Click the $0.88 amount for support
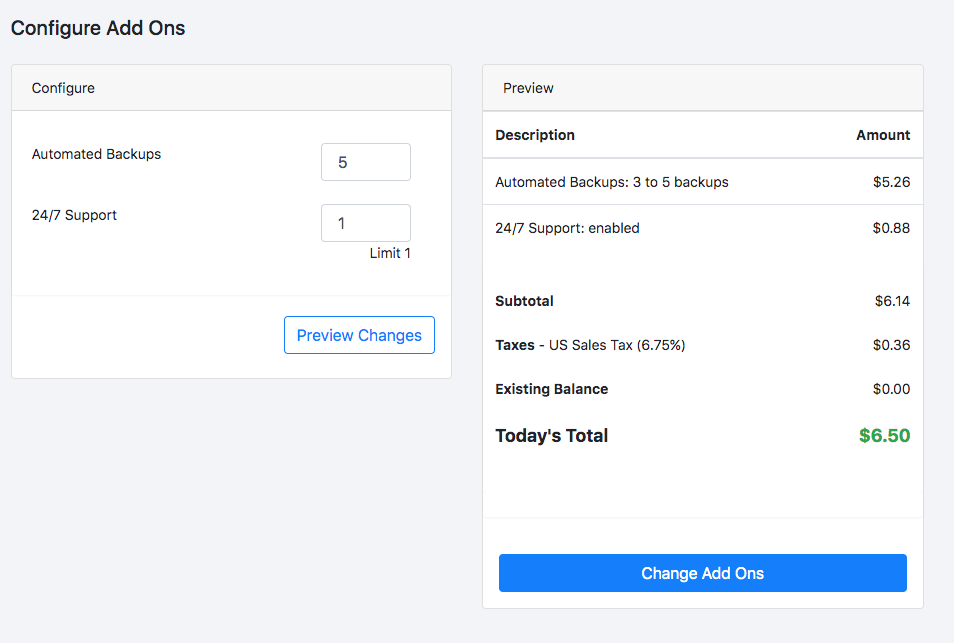Image resolution: width=954 pixels, height=643 pixels. click(x=891, y=228)
